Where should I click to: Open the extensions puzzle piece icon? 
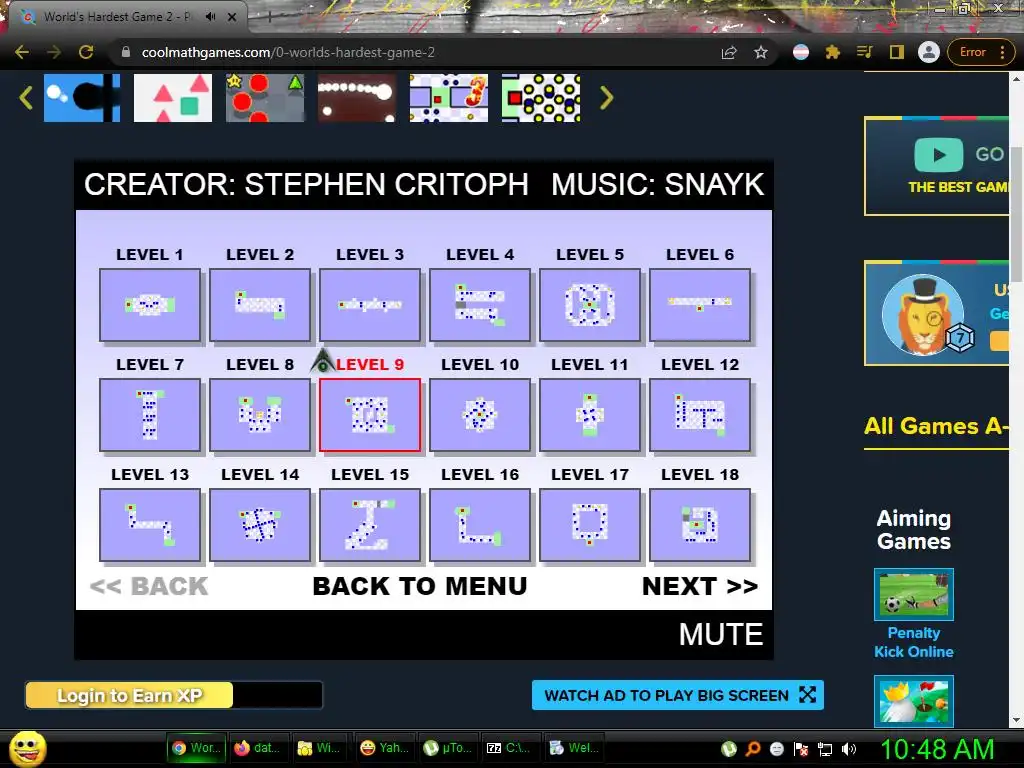pyautogui.click(x=833, y=52)
